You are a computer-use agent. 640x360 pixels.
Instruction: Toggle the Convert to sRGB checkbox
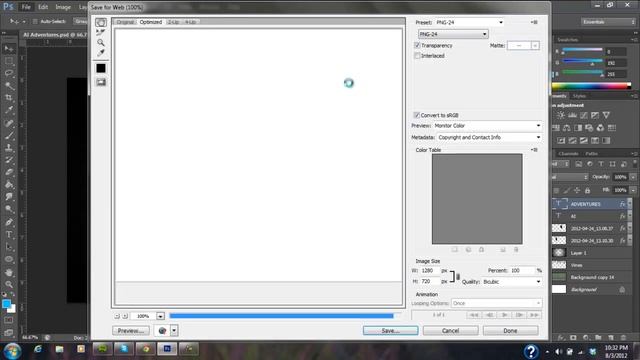coord(416,115)
